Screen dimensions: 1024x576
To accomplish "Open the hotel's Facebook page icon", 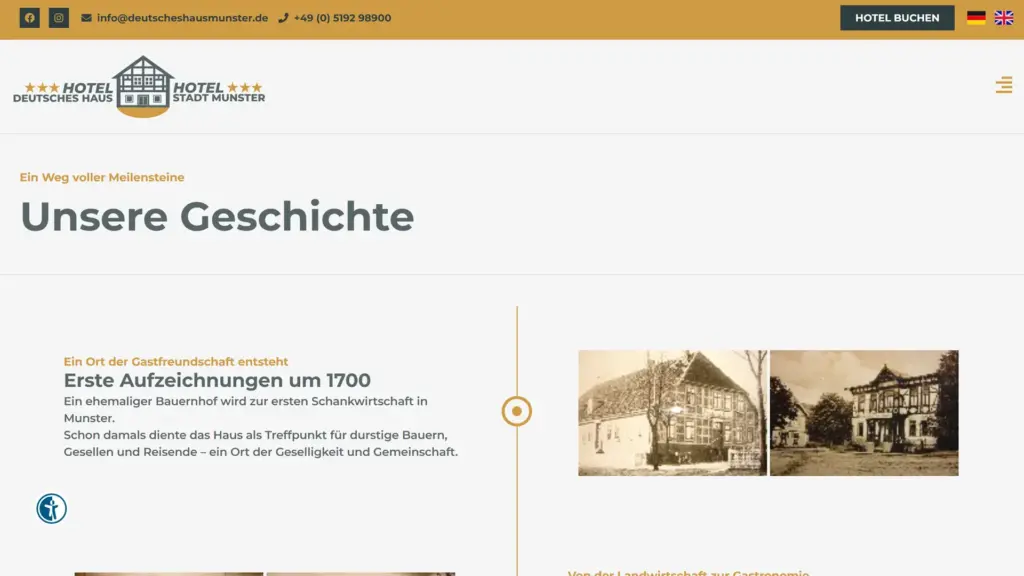I will 29,18.
